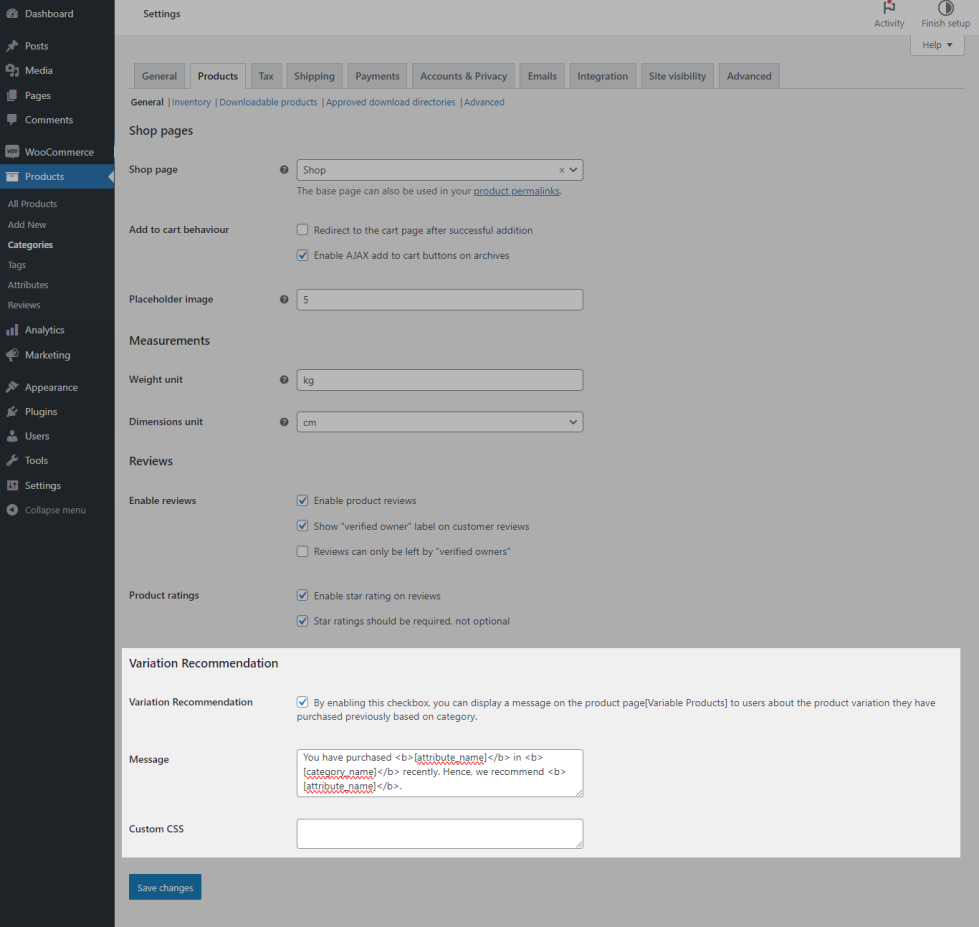Follow the product permalinks link
Screen dimensions: 979x927
[516, 191]
